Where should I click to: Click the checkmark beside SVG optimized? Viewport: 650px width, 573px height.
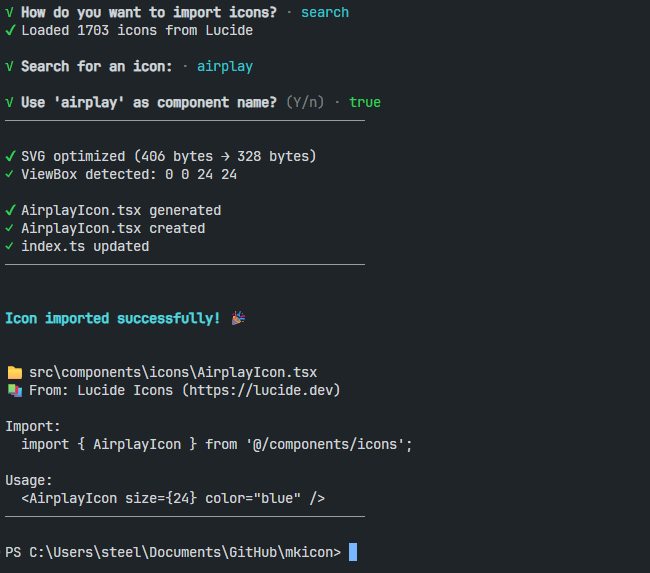(x=10, y=156)
